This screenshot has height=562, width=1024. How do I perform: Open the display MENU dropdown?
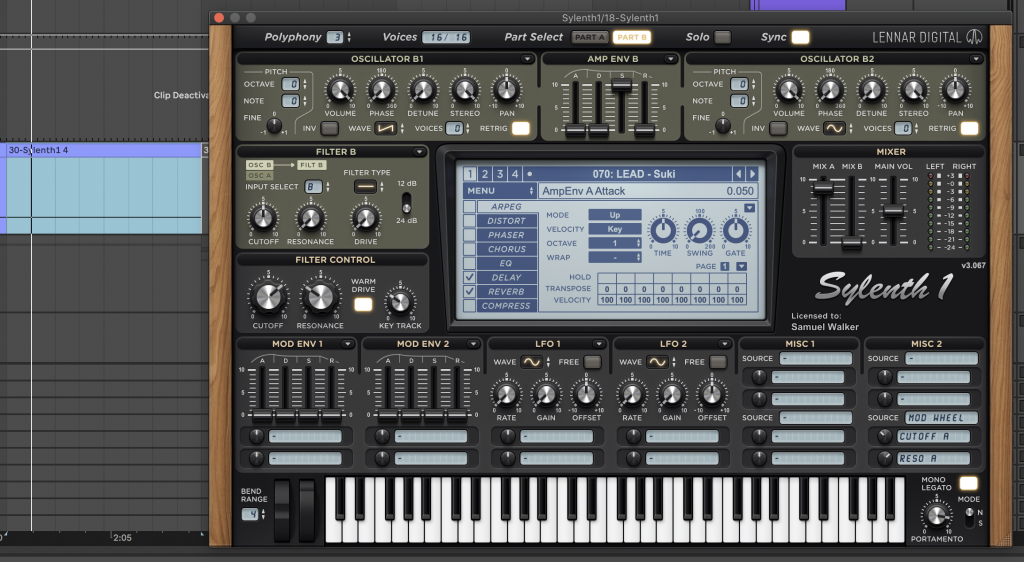[500, 191]
